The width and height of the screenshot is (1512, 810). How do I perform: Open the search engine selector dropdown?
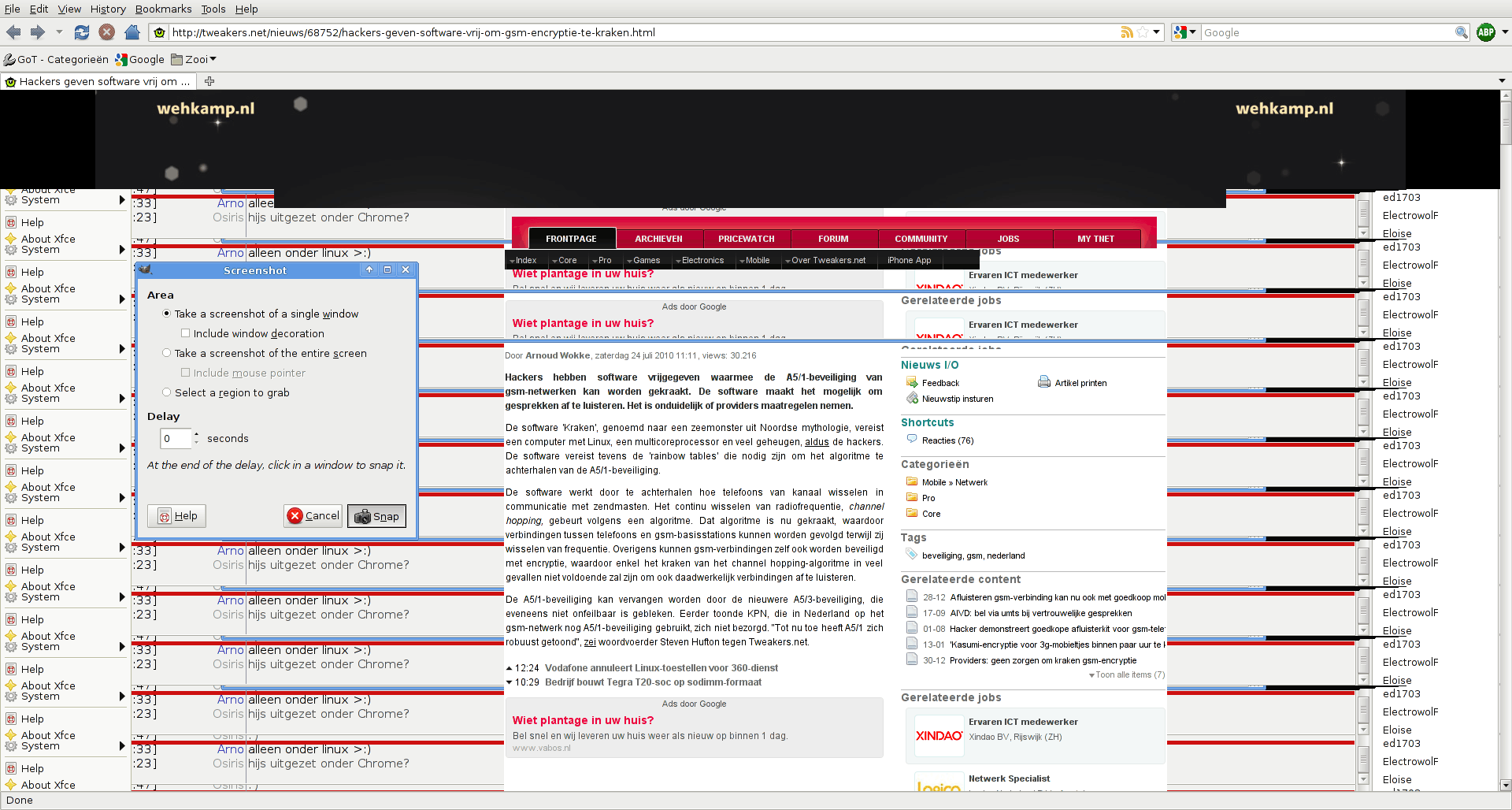[1184, 32]
